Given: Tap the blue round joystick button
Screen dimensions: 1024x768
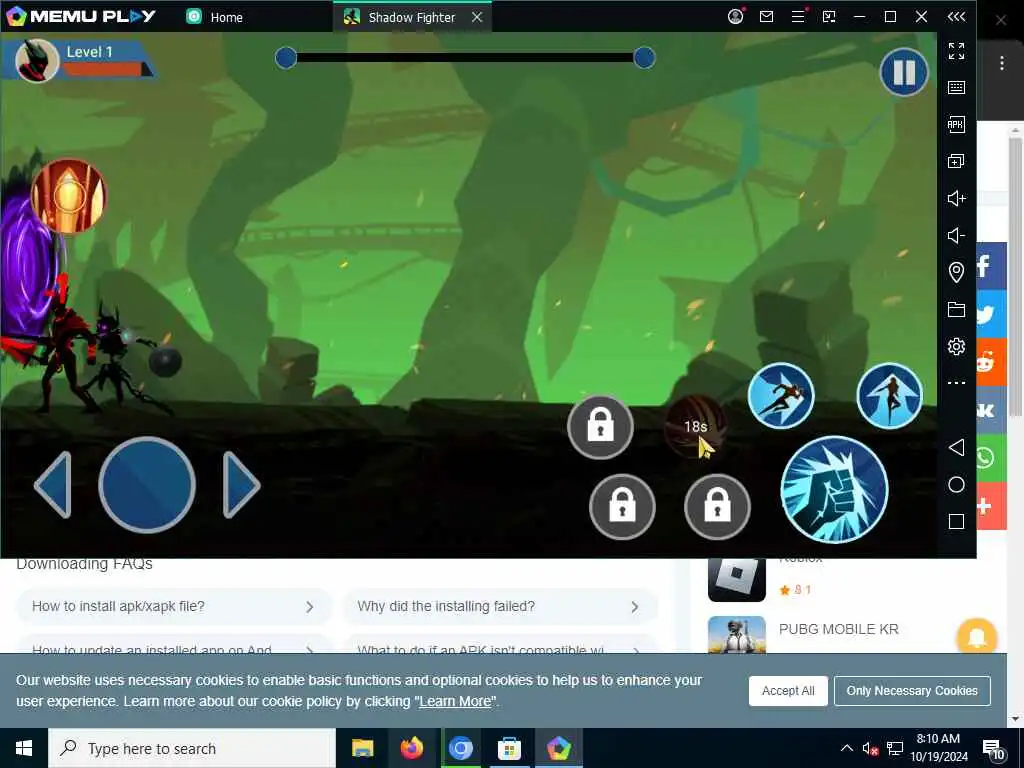Looking at the screenshot, I should point(147,485).
